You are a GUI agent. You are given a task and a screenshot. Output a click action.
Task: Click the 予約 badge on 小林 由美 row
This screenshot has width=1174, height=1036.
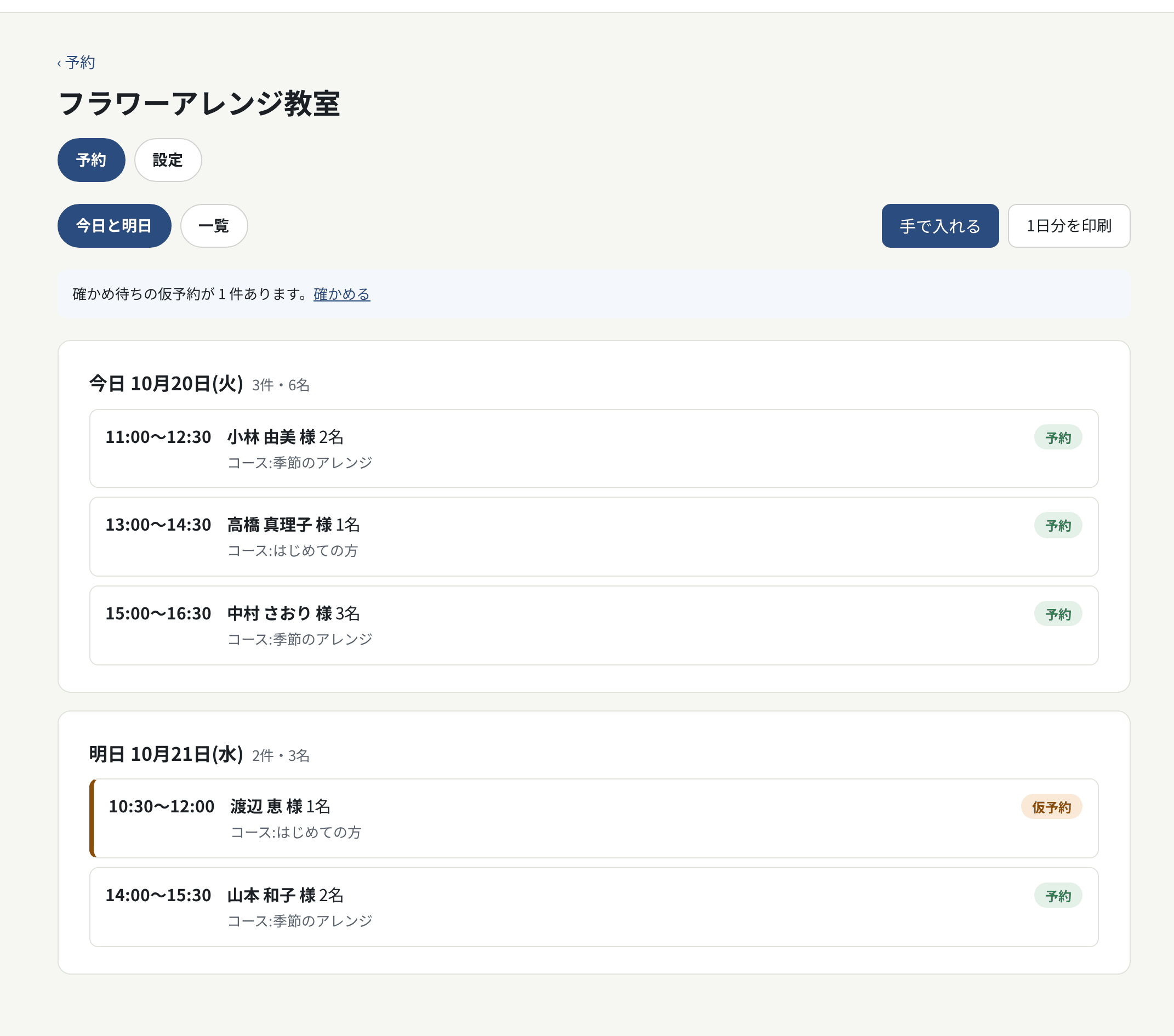coord(1057,437)
